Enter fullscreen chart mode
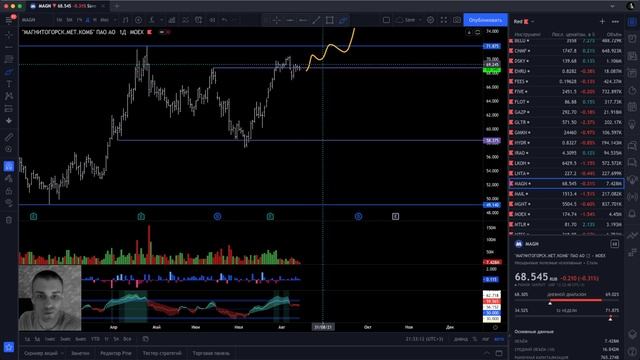640x360 pixels. click(x=444, y=20)
